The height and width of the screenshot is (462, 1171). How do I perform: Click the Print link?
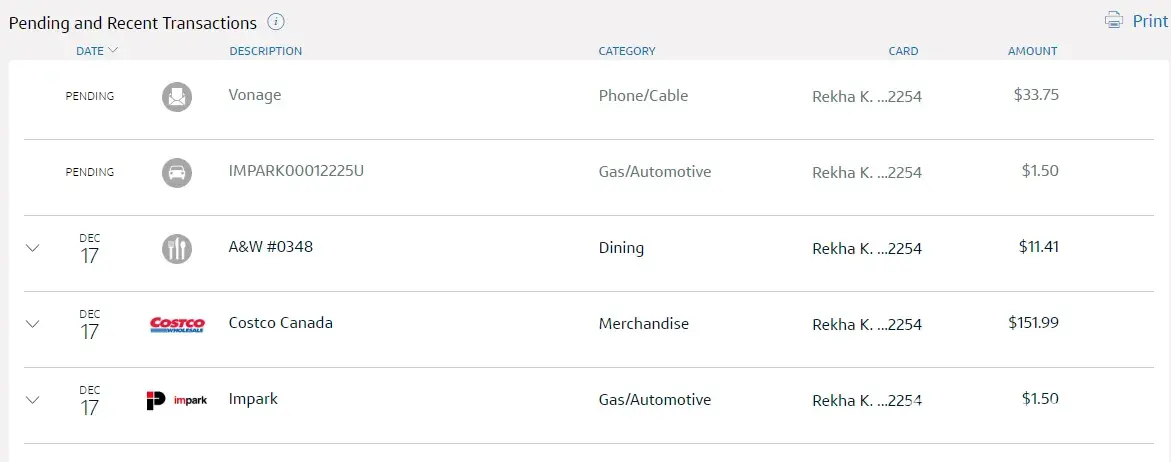click(1150, 21)
